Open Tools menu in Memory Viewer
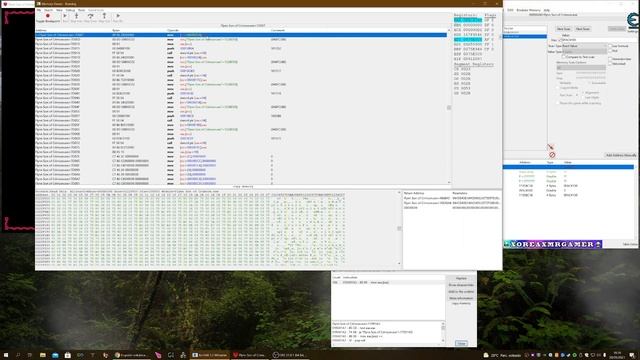 point(82,10)
